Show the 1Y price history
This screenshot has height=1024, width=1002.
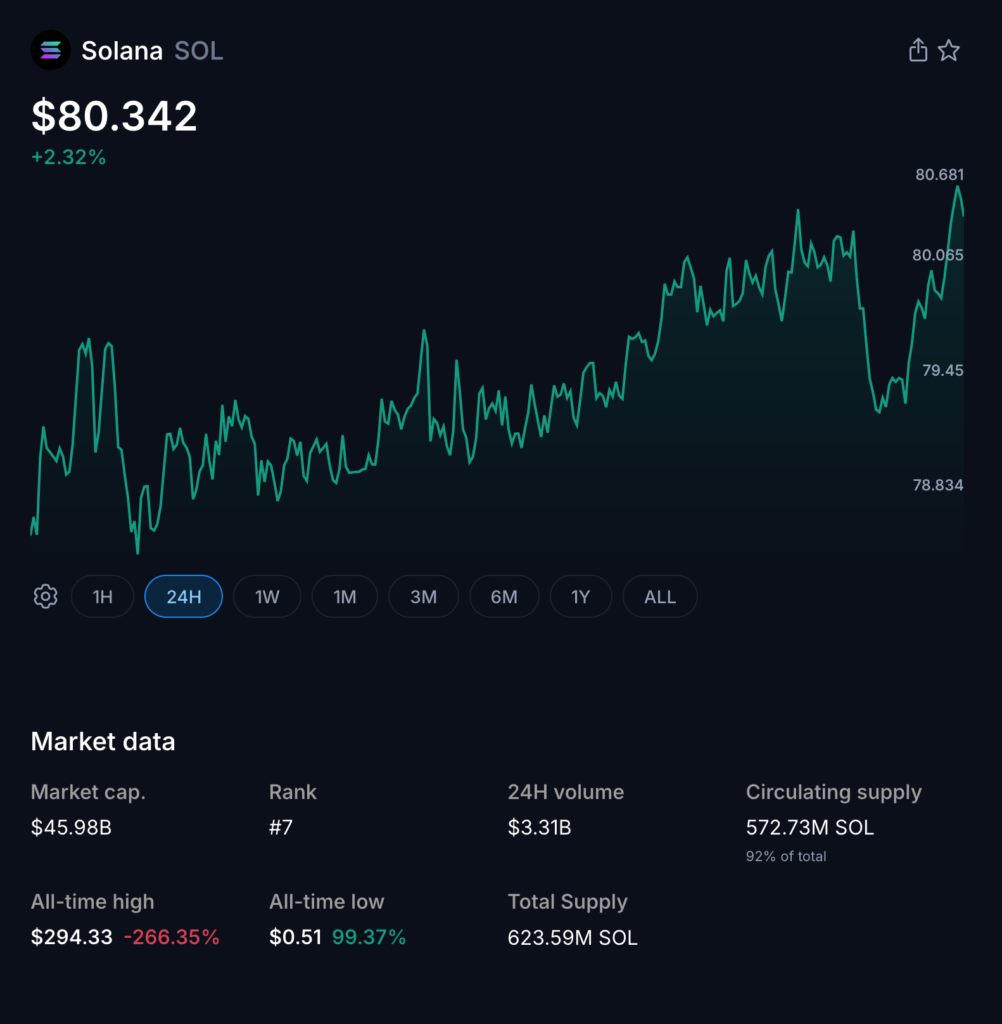(581, 596)
